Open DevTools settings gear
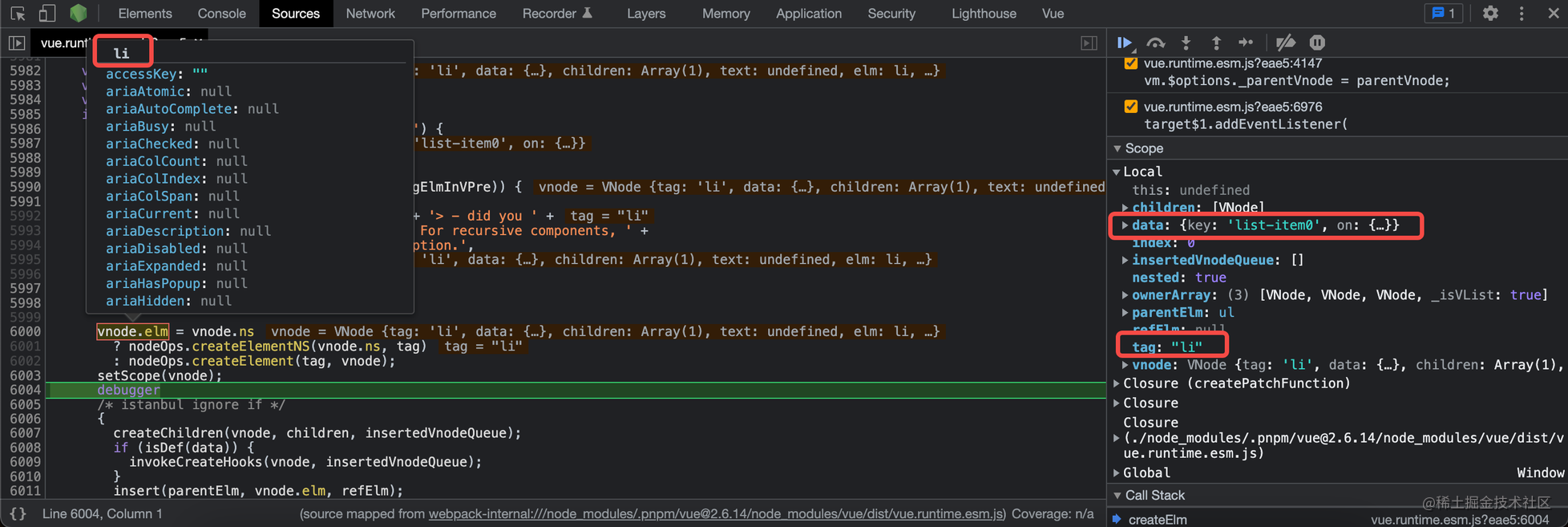 [1490, 14]
